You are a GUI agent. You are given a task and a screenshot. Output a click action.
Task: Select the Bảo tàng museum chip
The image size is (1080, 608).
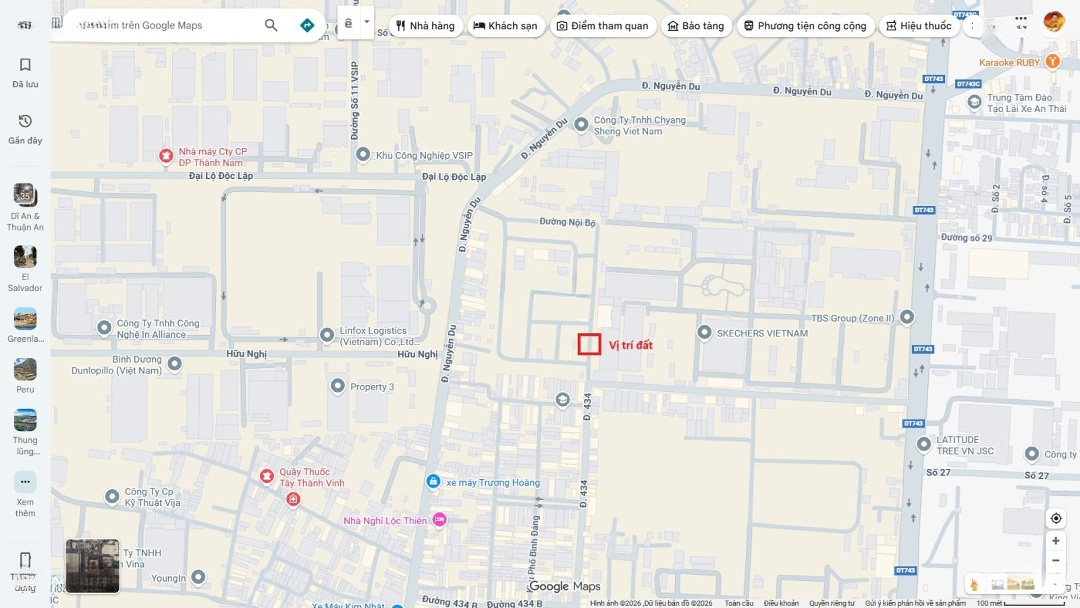[x=695, y=25]
